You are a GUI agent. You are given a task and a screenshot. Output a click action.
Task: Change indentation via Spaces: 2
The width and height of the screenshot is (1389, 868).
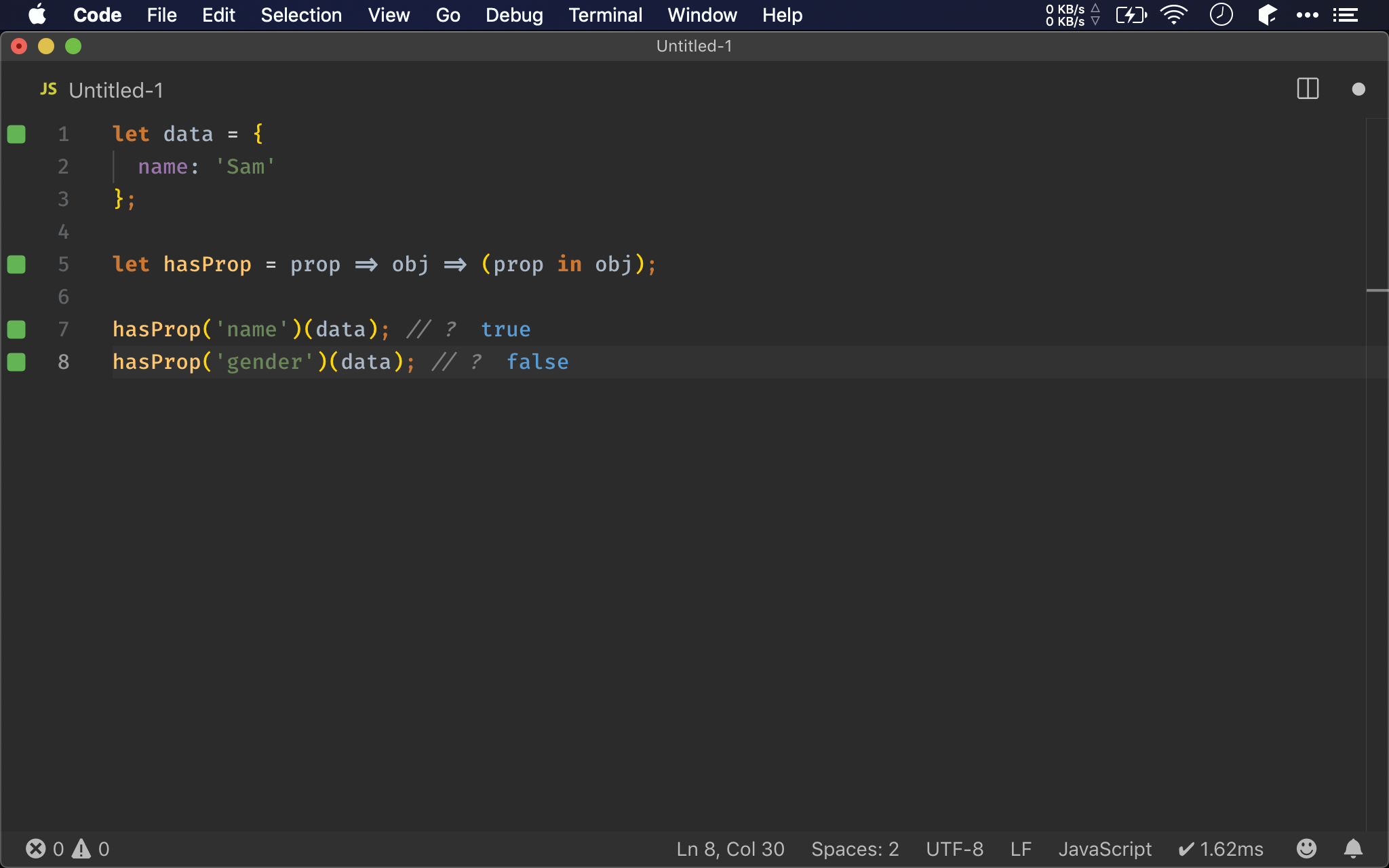[855, 849]
